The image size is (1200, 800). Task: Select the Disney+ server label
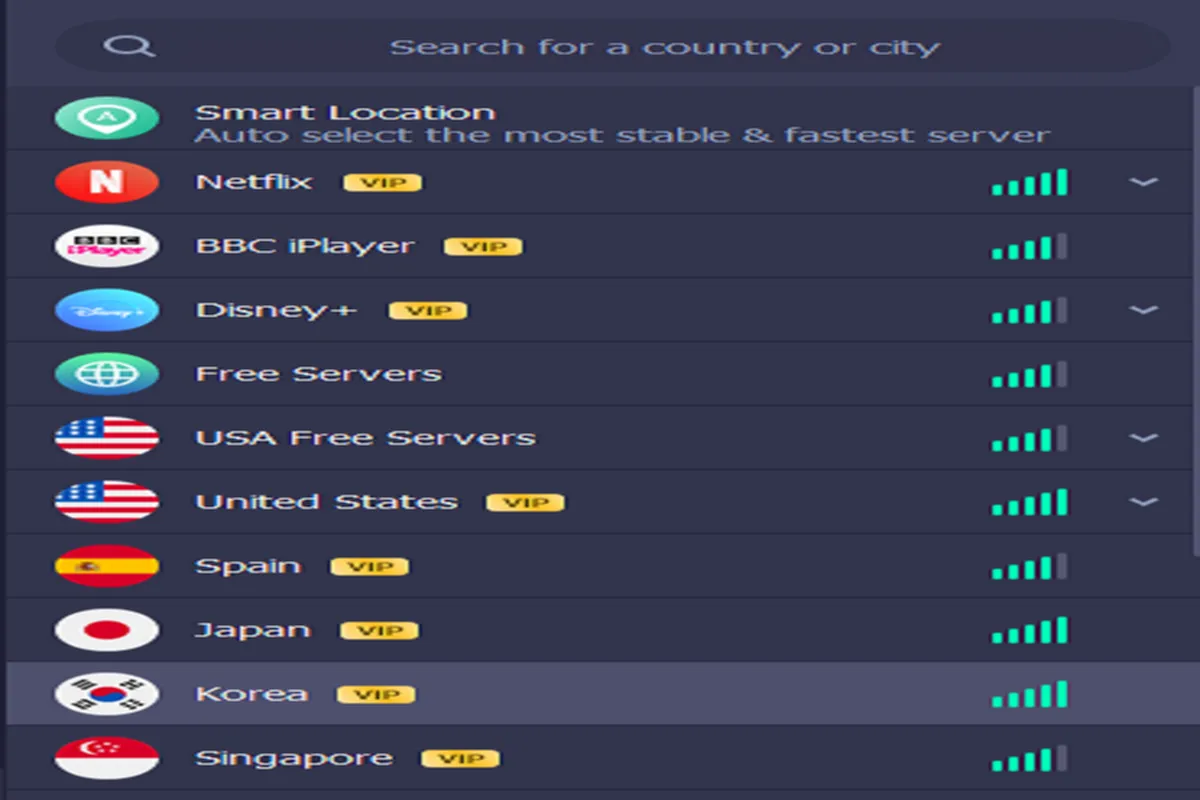click(x=276, y=310)
